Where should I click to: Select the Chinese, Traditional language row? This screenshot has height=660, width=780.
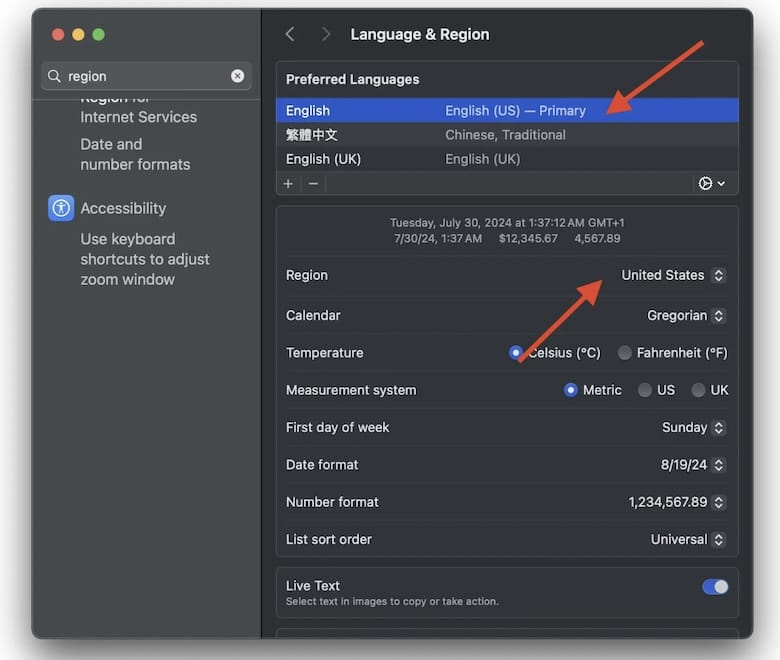pyautogui.click(x=507, y=135)
